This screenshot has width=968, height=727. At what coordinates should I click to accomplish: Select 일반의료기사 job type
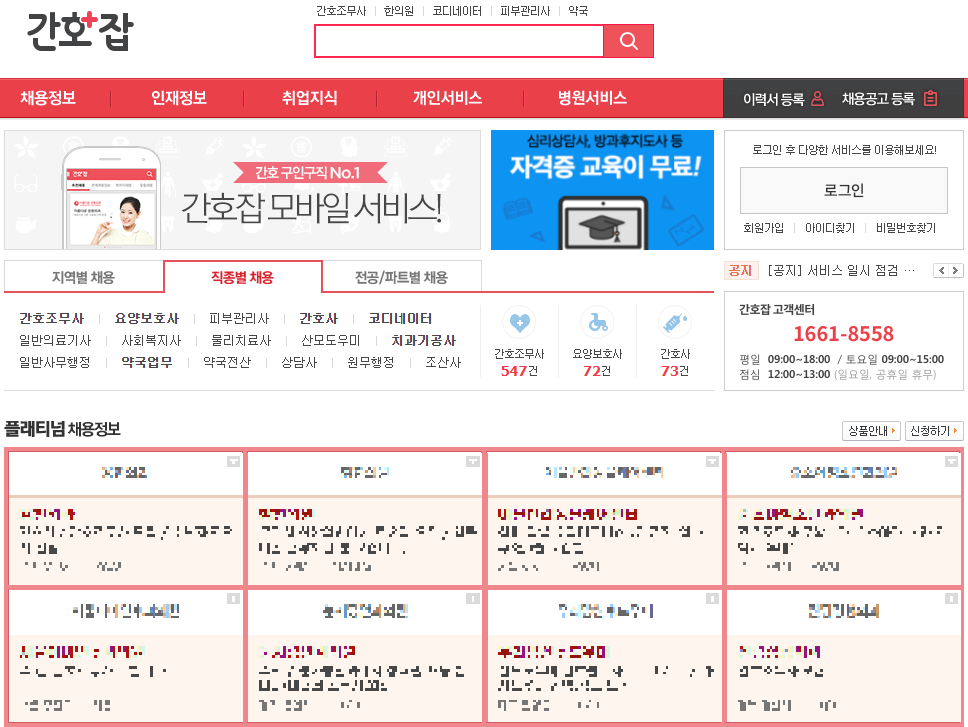55,341
